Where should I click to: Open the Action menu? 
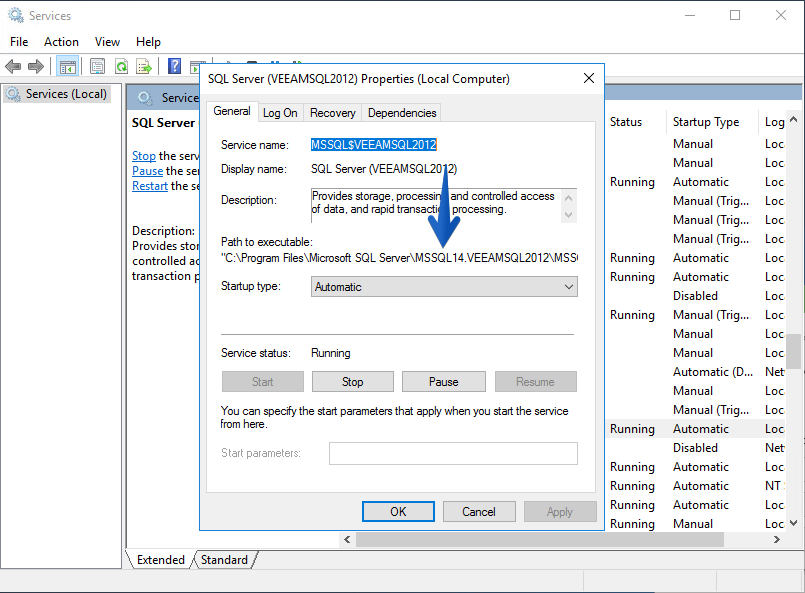click(61, 42)
